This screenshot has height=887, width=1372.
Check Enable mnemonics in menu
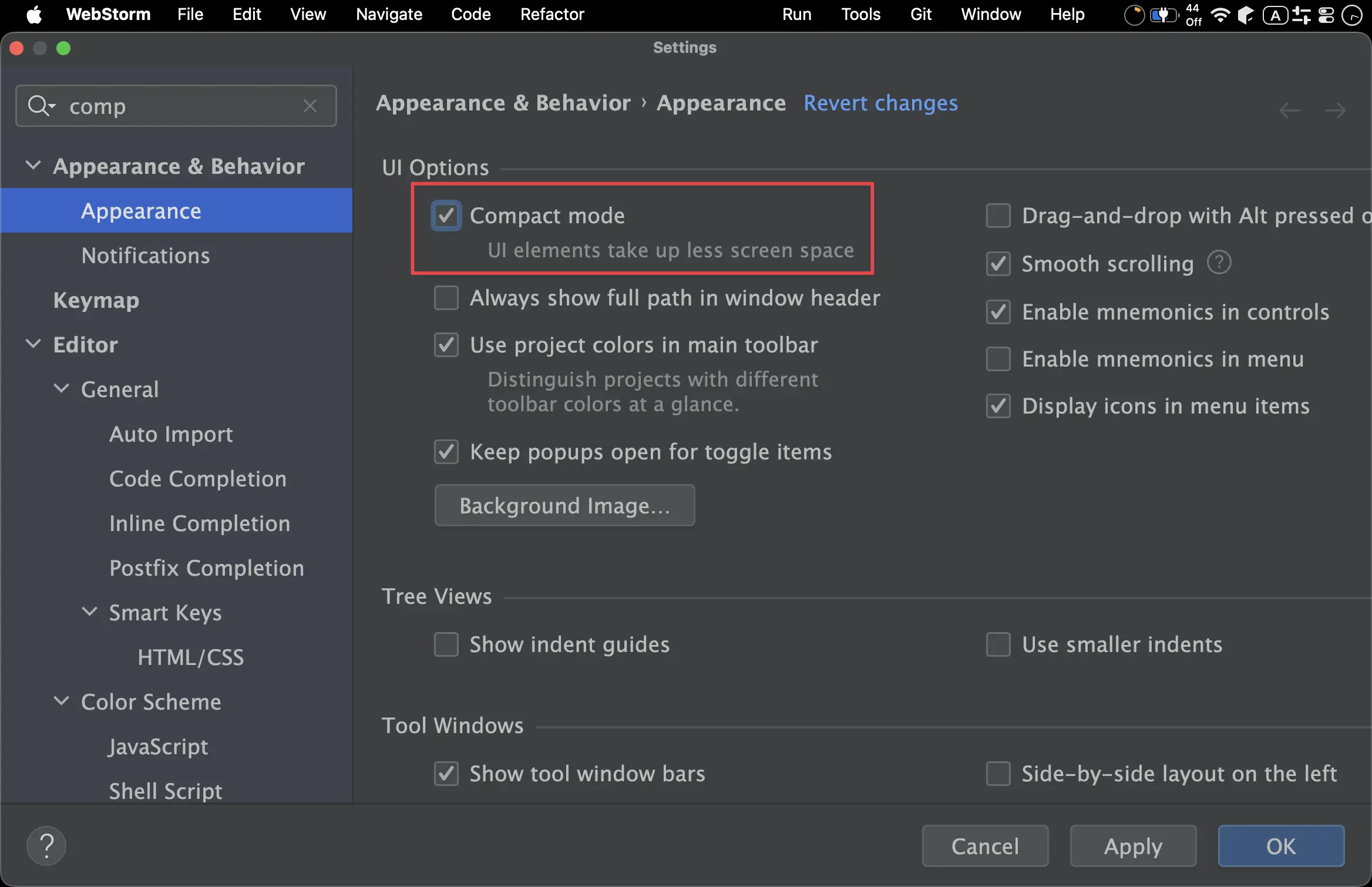click(998, 359)
